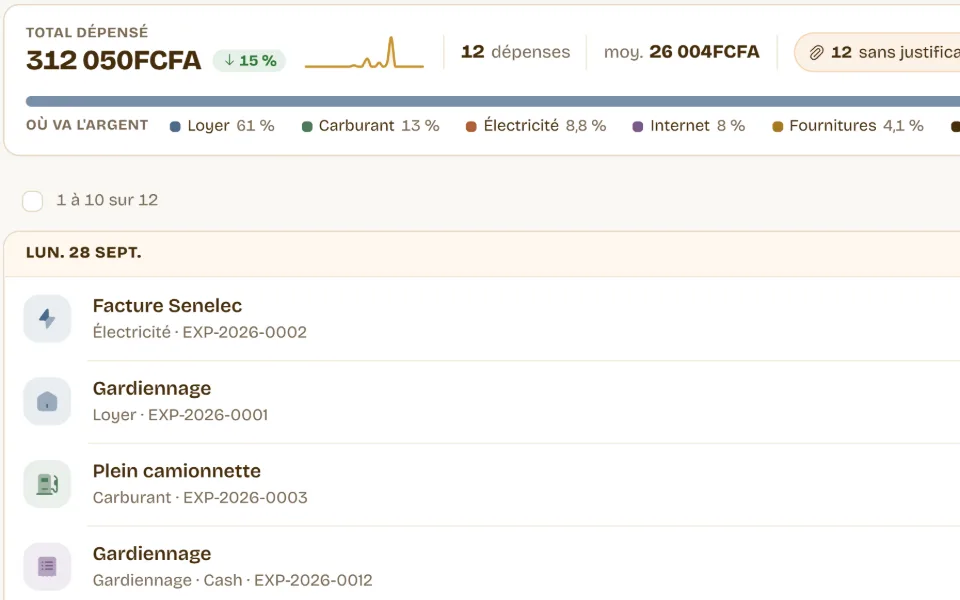Click the OÙ VA L'ARGENT label
This screenshot has width=960, height=600.
point(87,125)
